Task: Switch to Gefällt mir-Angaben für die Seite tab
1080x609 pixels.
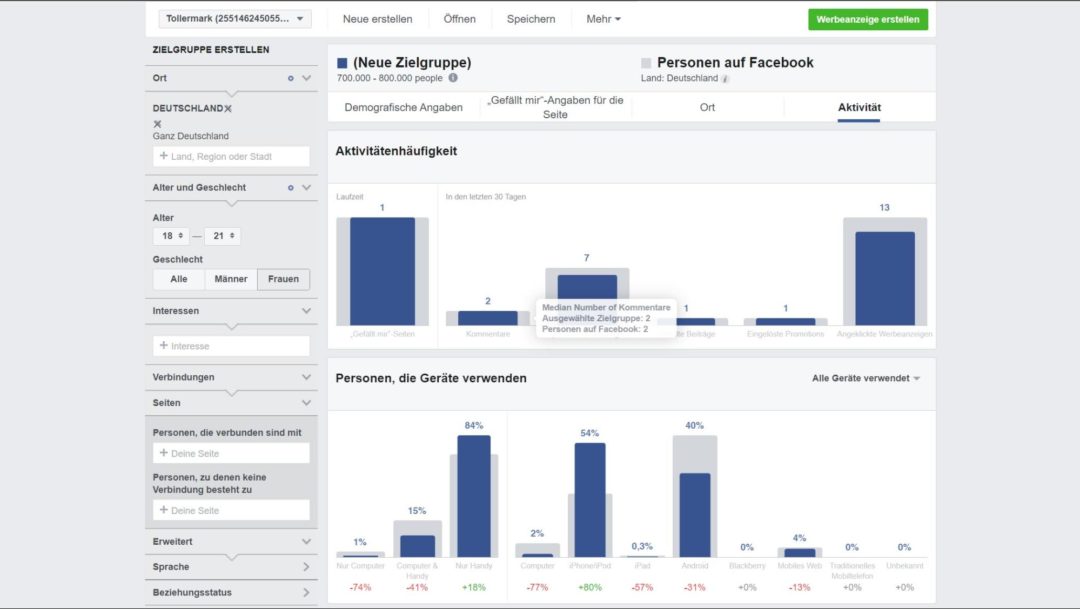Action: click(555, 107)
